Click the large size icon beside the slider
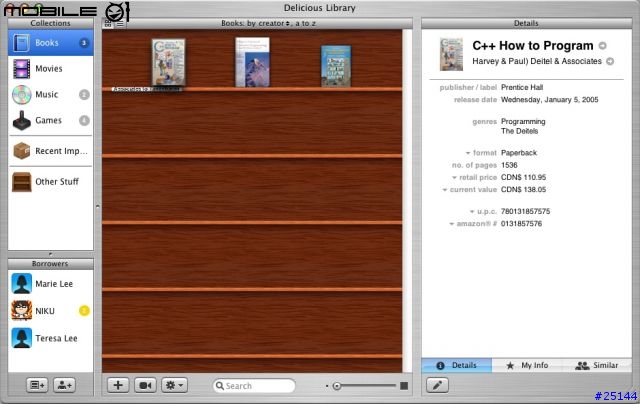This screenshot has width=640, height=404. (404, 386)
